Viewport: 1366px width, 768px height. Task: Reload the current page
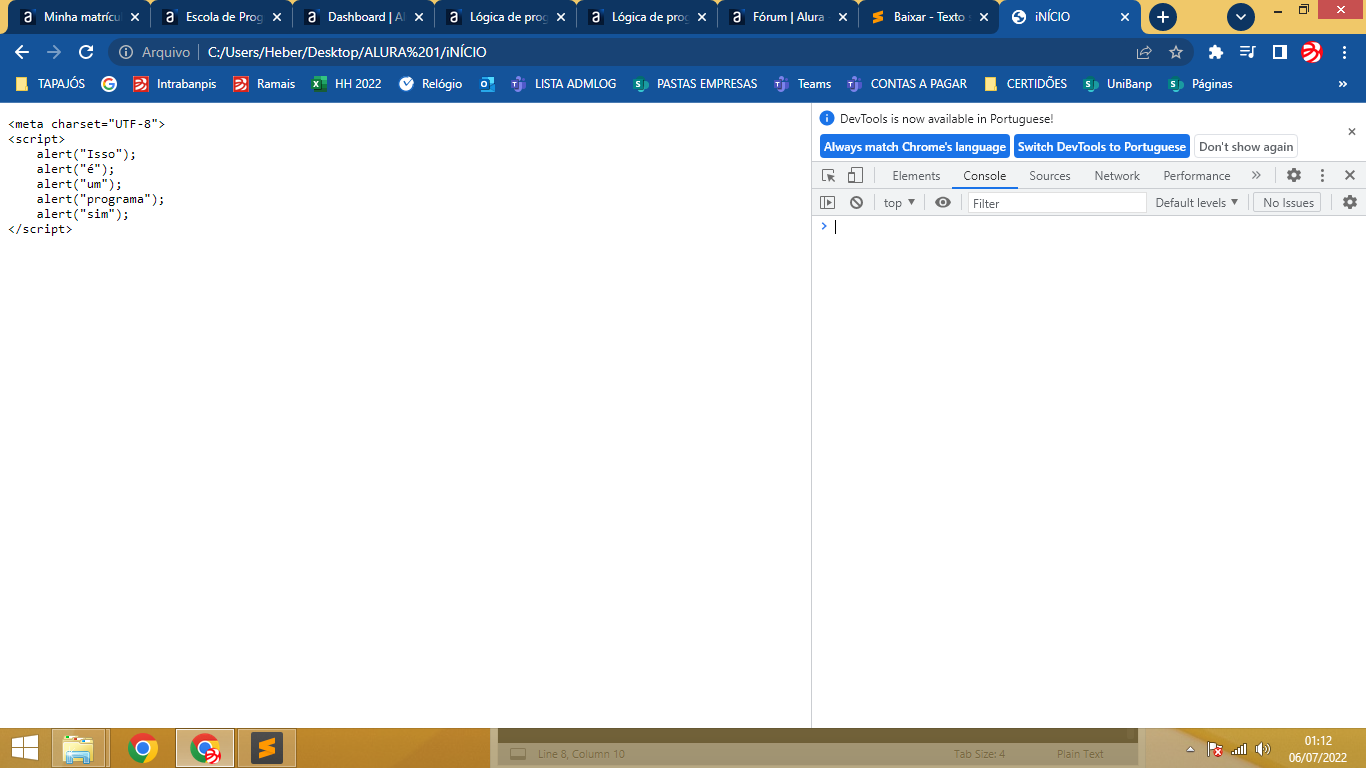(86, 52)
